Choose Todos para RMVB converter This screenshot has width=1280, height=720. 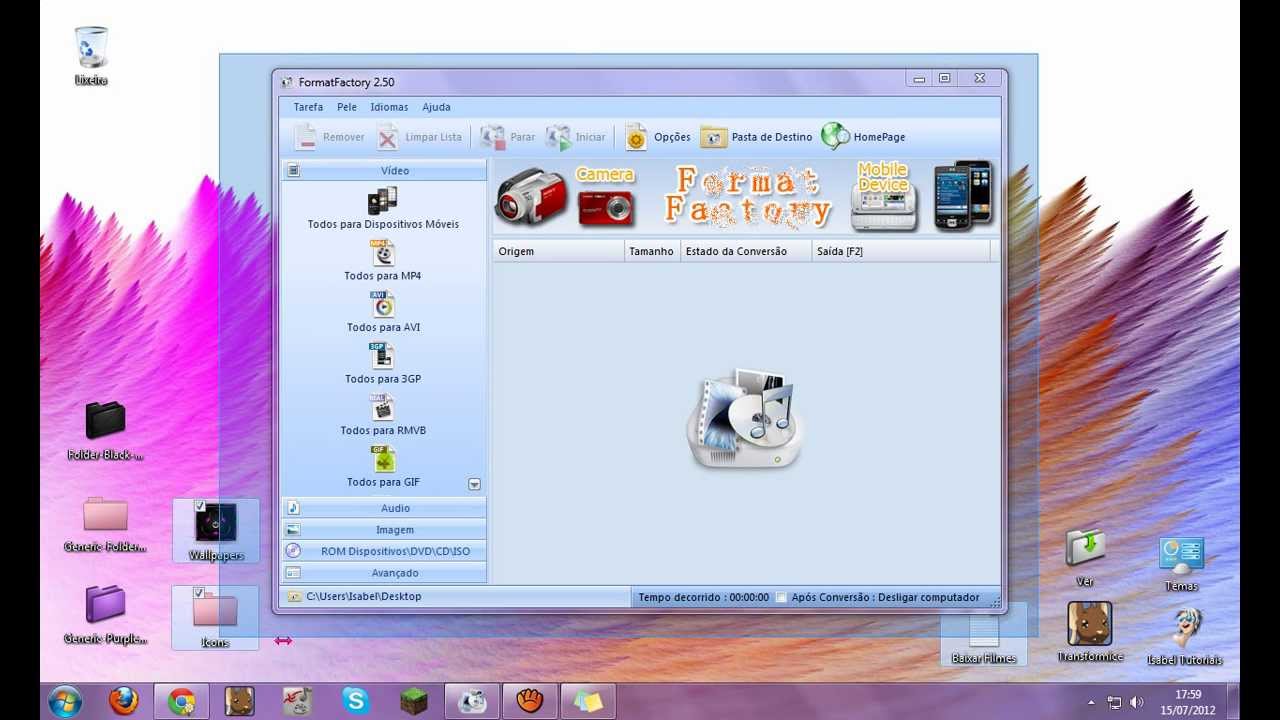coord(383,415)
